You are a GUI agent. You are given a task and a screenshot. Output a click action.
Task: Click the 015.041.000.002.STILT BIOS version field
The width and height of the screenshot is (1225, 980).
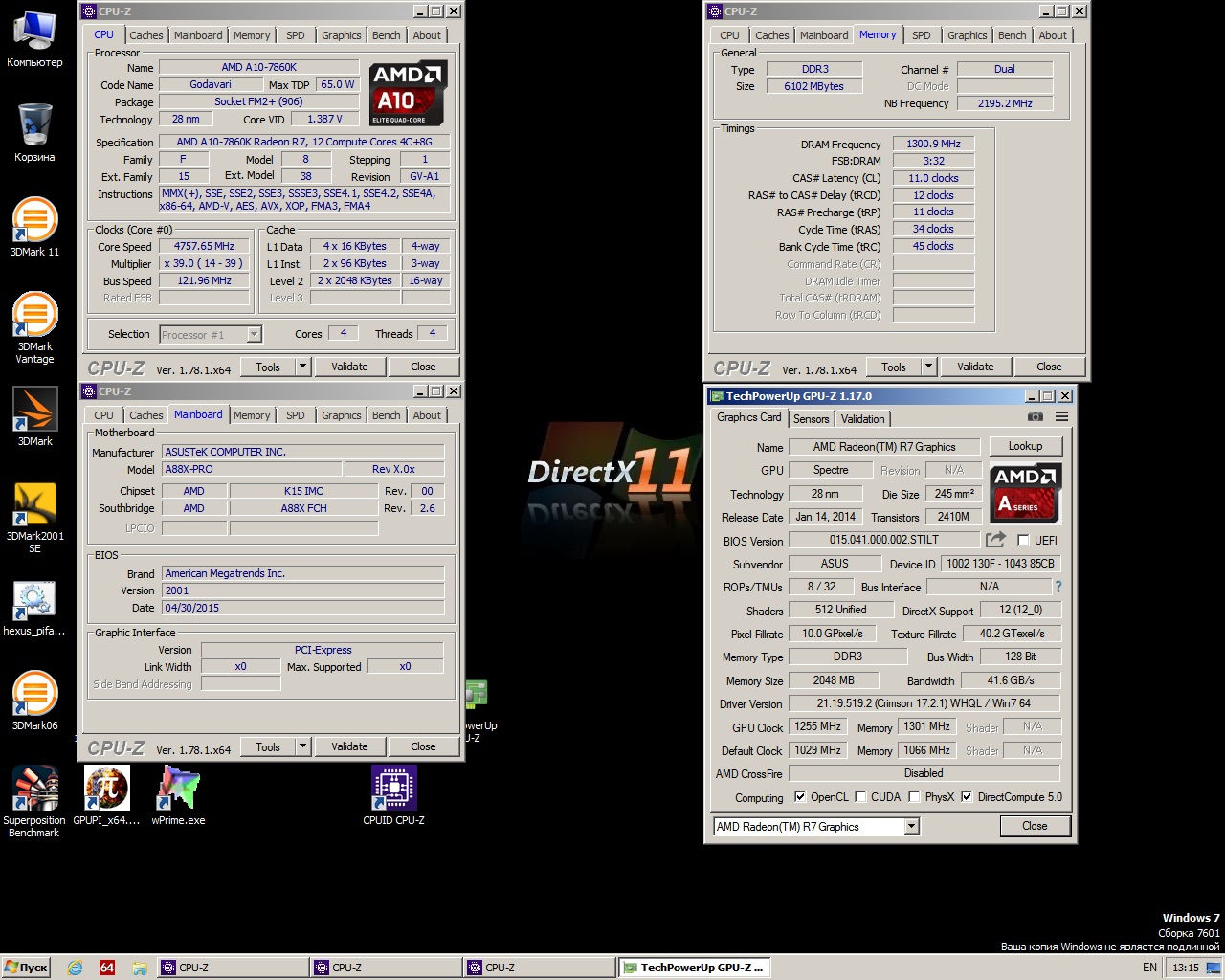884,540
